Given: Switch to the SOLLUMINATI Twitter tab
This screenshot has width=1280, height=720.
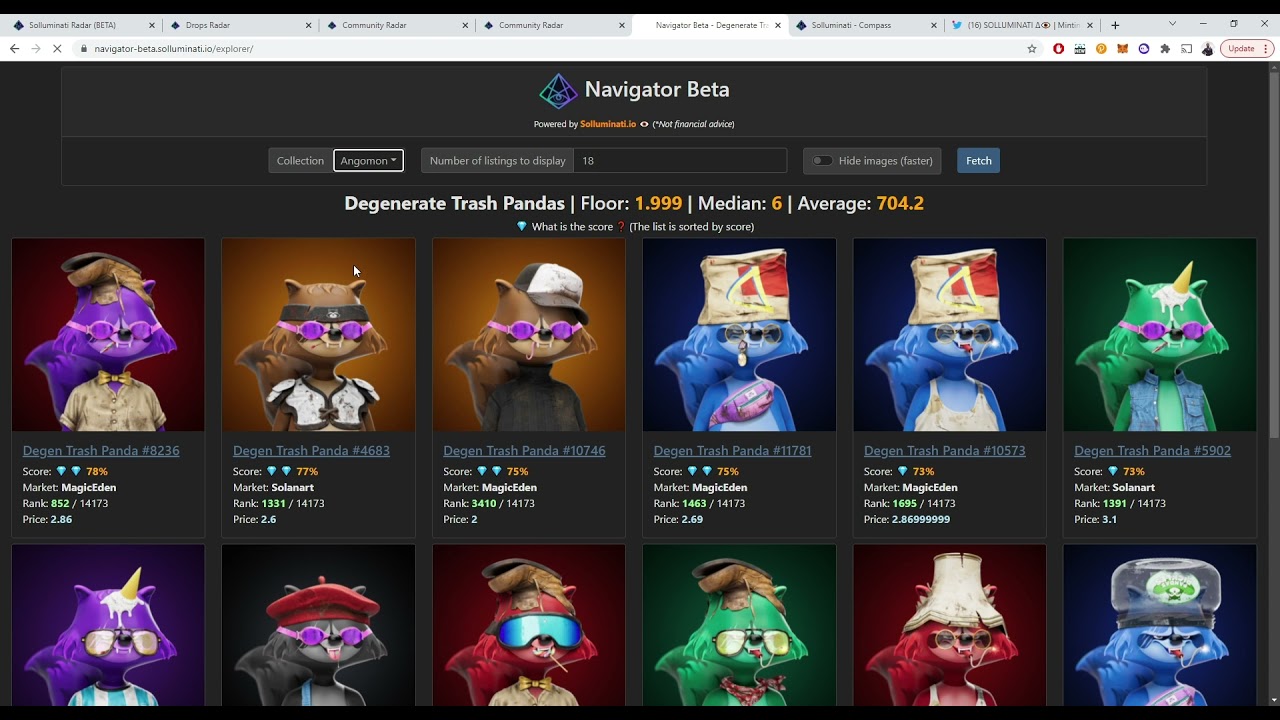Looking at the screenshot, I should coord(1023,25).
